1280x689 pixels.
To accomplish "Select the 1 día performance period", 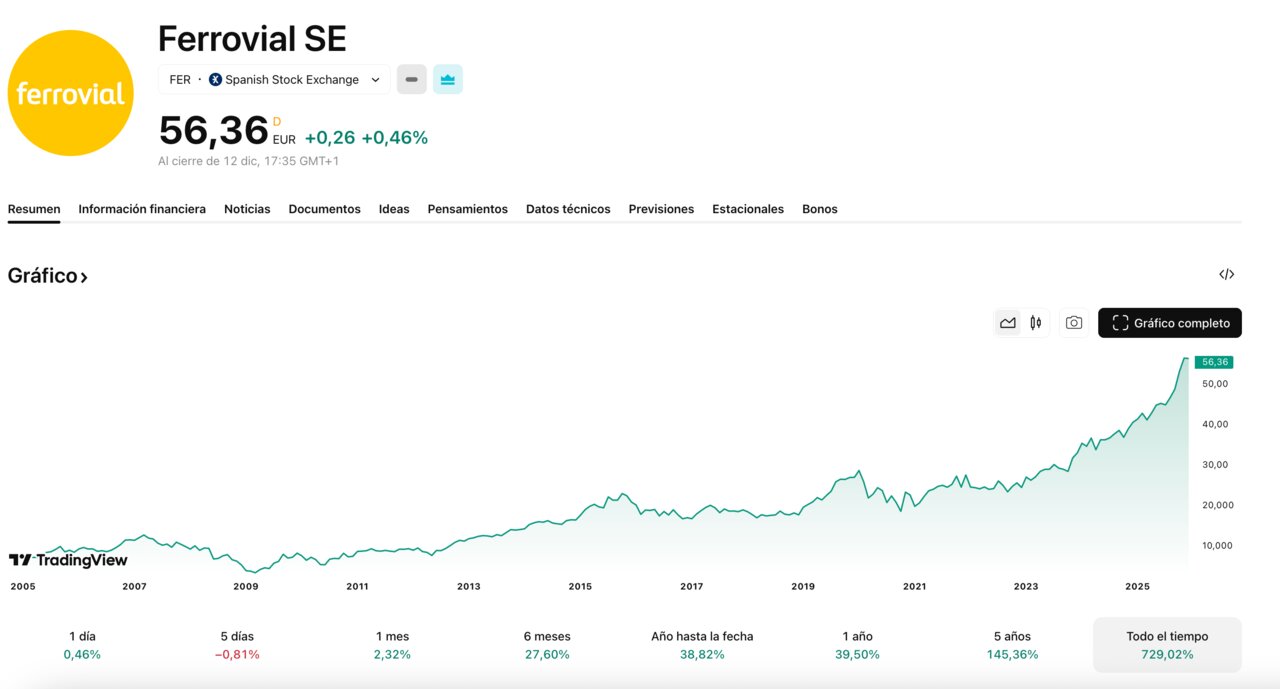I will pyautogui.click(x=81, y=644).
